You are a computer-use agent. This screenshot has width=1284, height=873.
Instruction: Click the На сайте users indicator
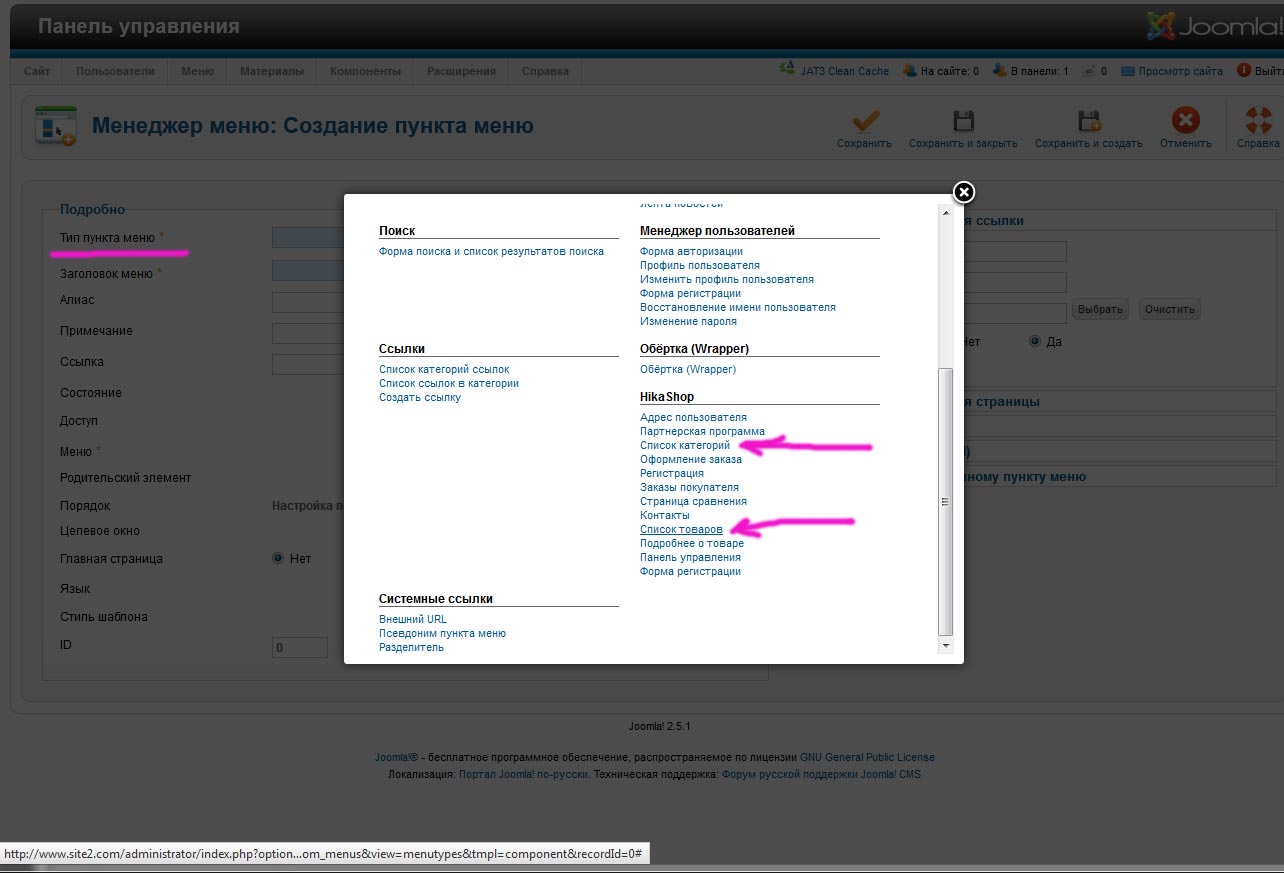pyautogui.click(x=940, y=71)
